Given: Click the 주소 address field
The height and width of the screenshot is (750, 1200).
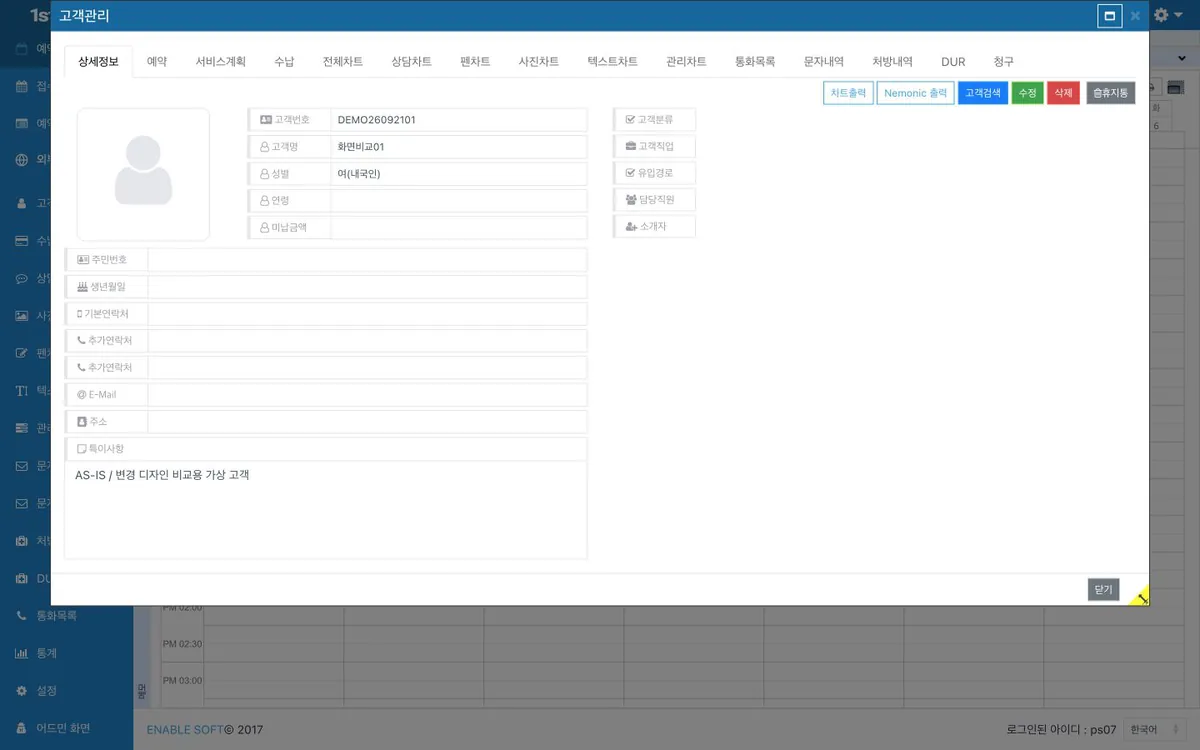Looking at the screenshot, I should click(x=367, y=421).
